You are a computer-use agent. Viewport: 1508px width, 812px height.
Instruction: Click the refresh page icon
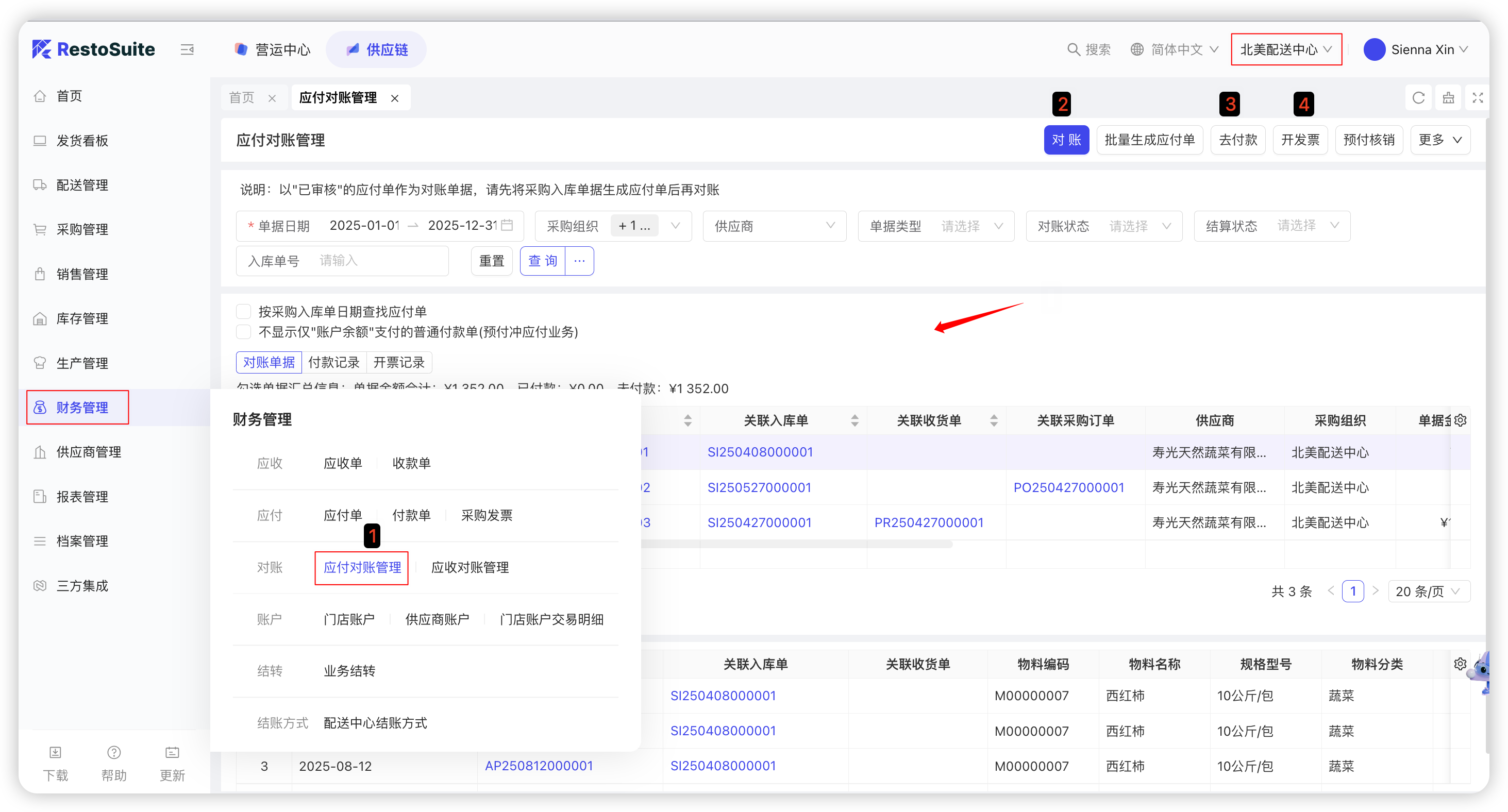[1418, 98]
